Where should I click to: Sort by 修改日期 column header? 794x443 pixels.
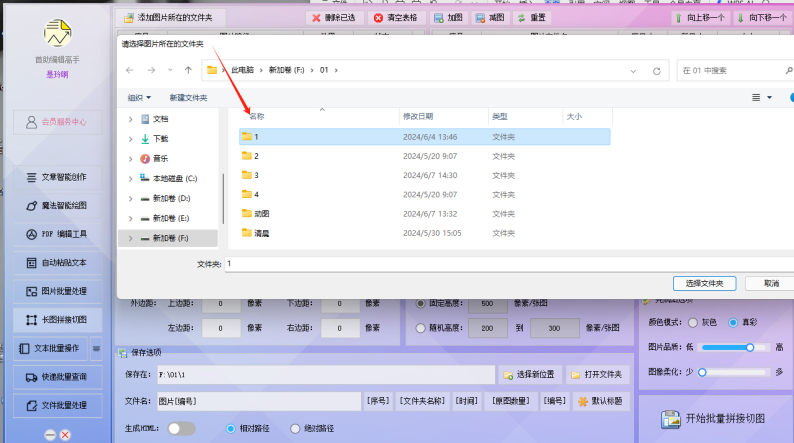418,116
